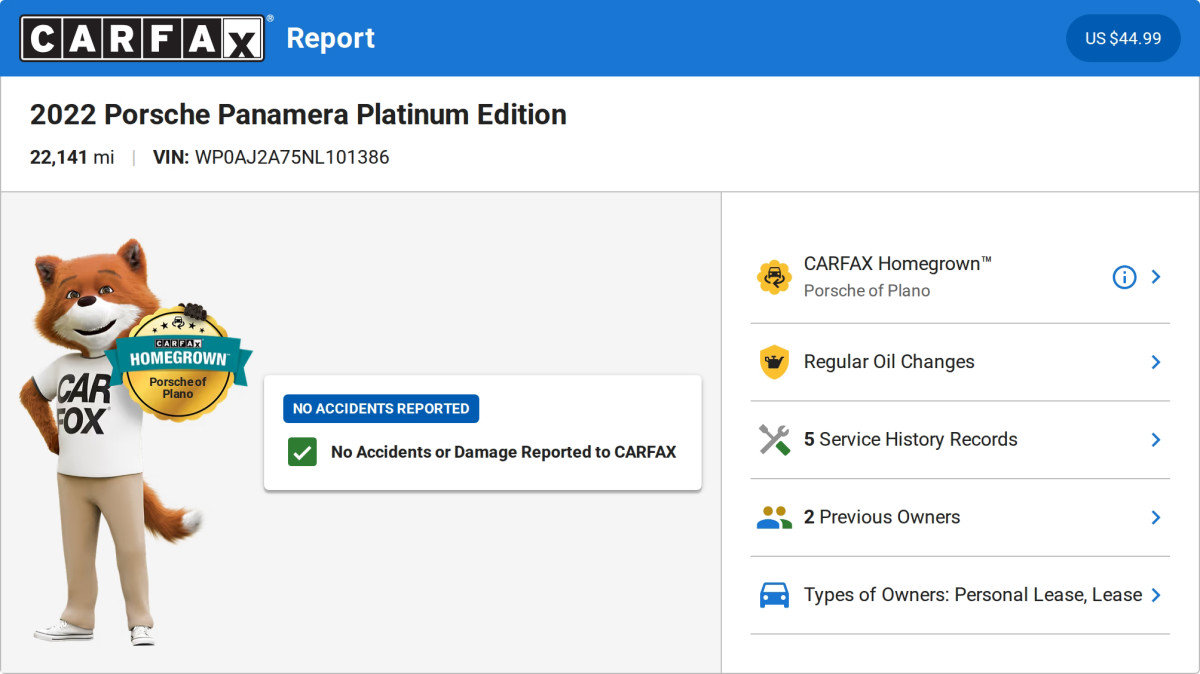The width and height of the screenshot is (1200, 674).
Task: Click the Homegrown flower car icon
Action: [774, 277]
